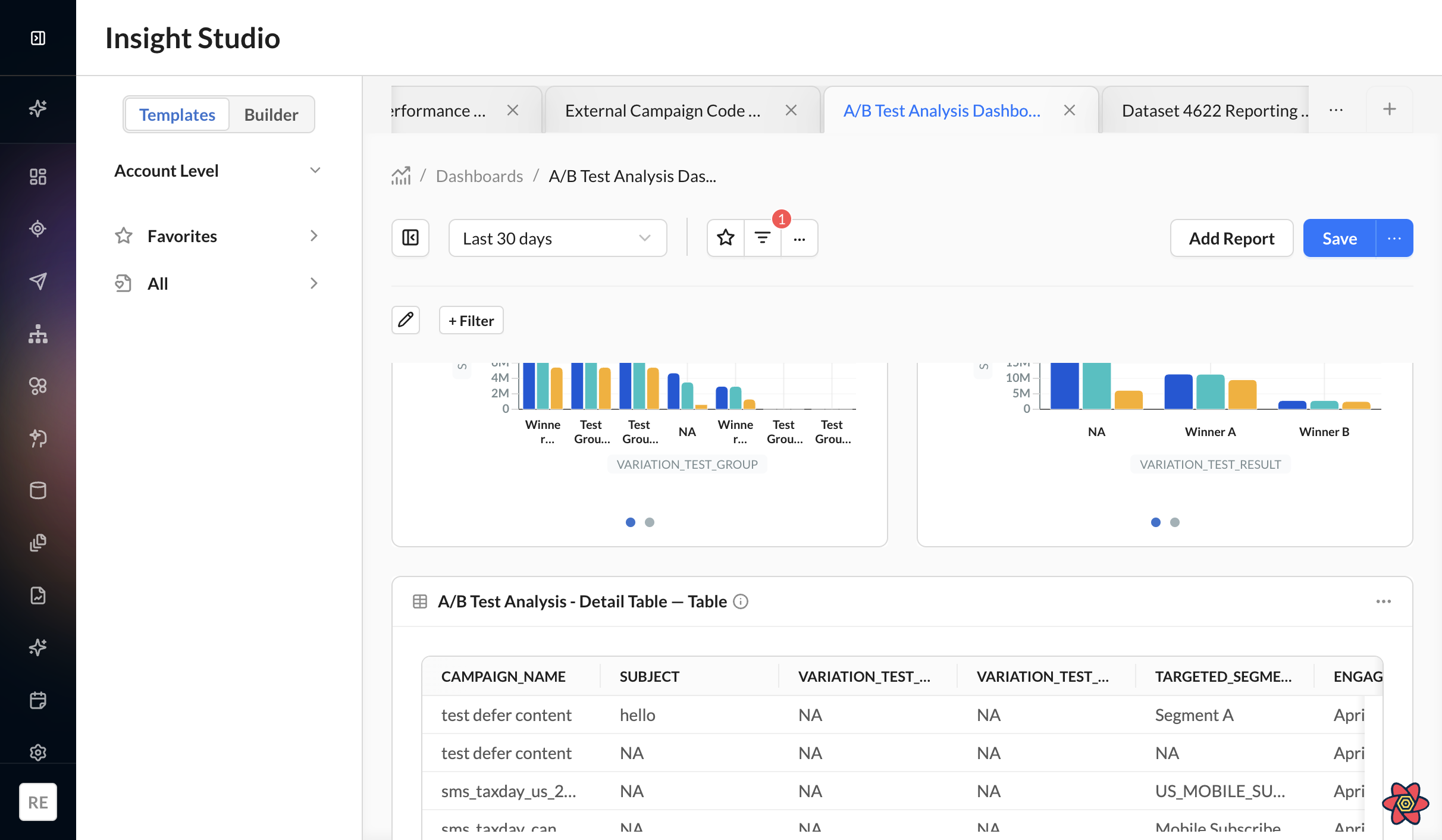Collapse the side panel toggle icon
Viewport: 1442px width, 840px height.
pos(410,238)
